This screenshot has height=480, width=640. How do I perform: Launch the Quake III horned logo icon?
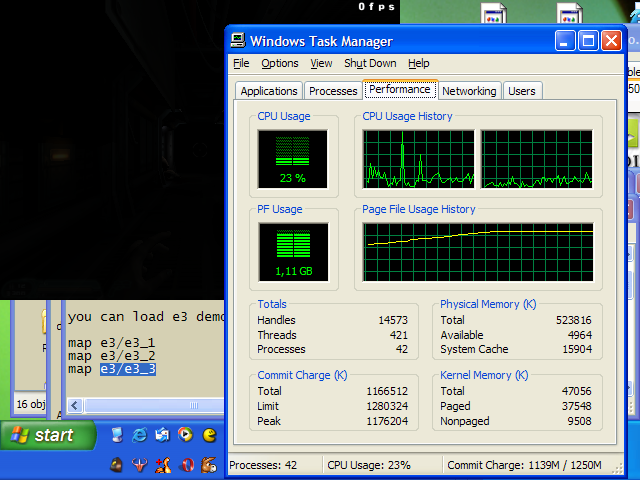[140, 465]
